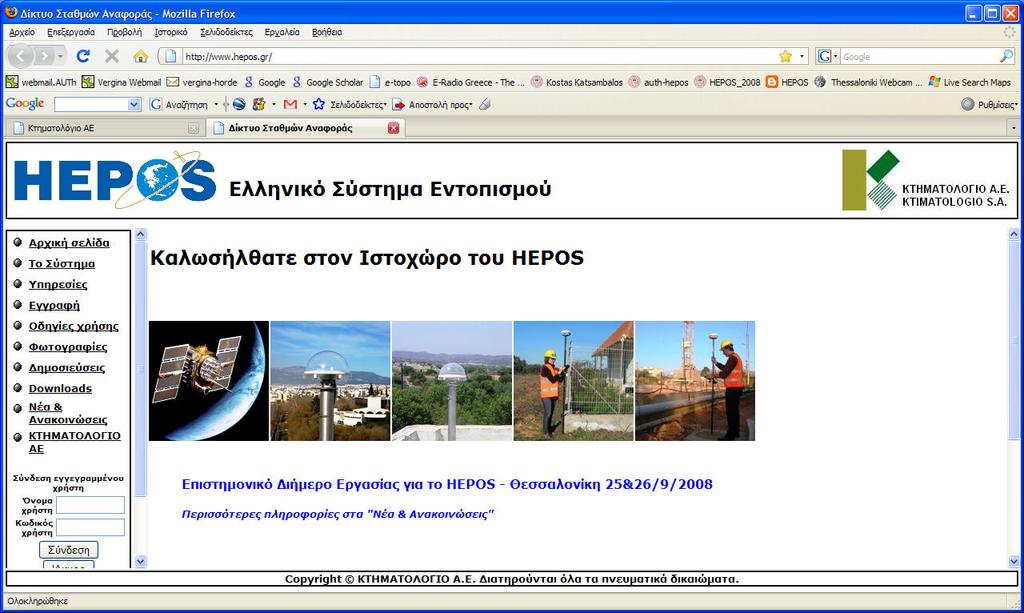Open the Βοήθεια menu
The height and width of the screenshot is (613, 1024).
(x=327, y=32)
